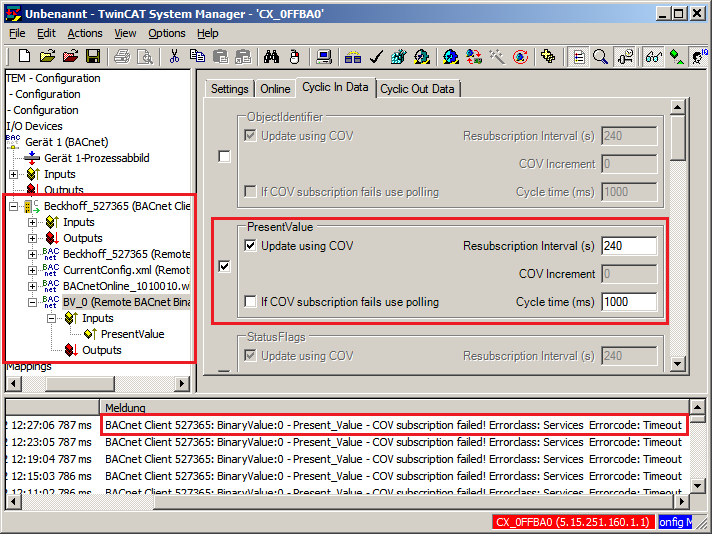This screenshot has width=712, height=534.
Task: Click the magnifier toolbar icon
Action: click(600, 57)
